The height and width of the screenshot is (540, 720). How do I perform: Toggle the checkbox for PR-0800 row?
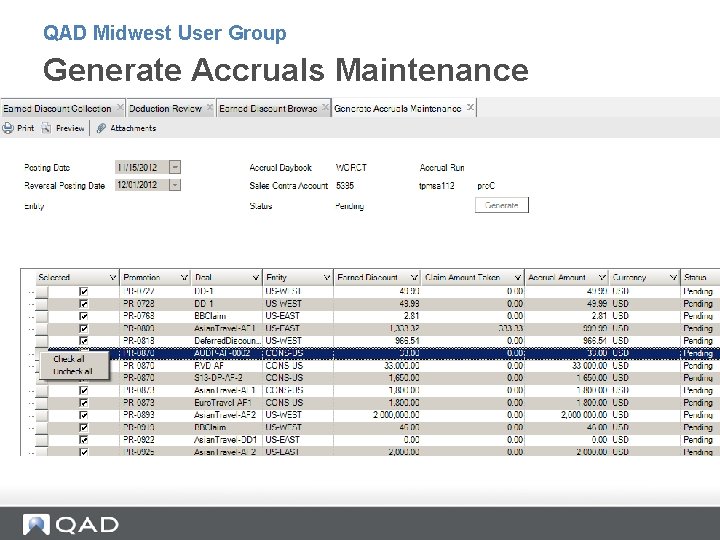click(x=84, y=328)
